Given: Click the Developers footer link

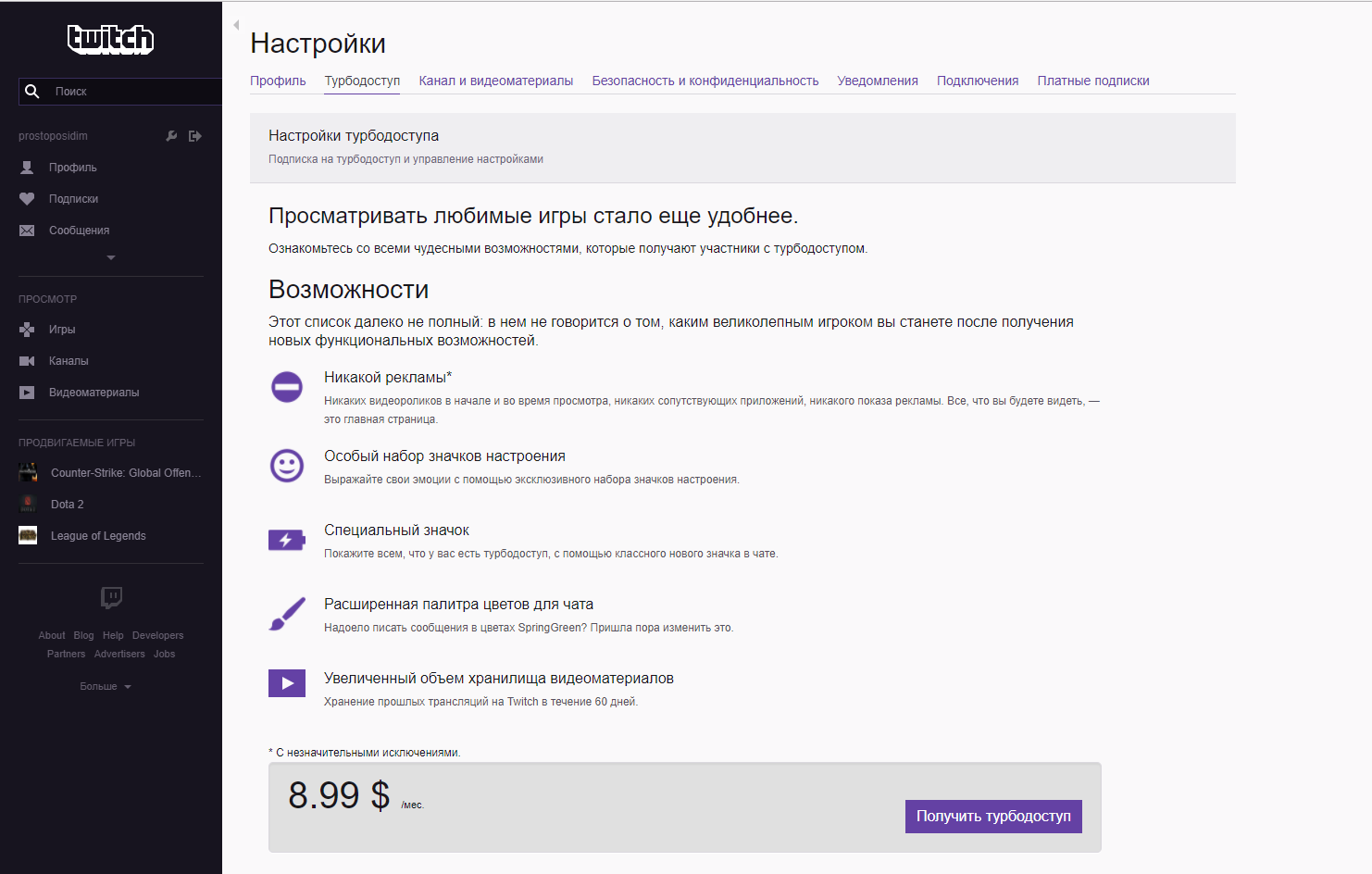Looking at the screenshot, I should tap(157, 635).
